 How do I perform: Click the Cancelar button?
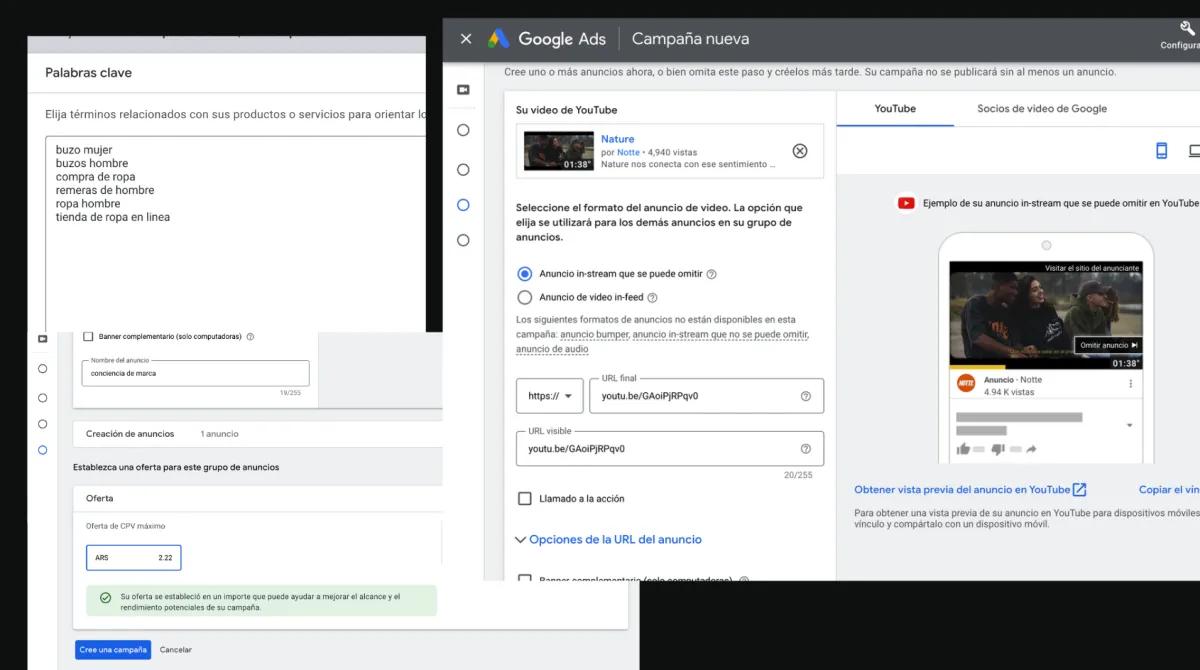pyautogui.click(x=176, y=650)
